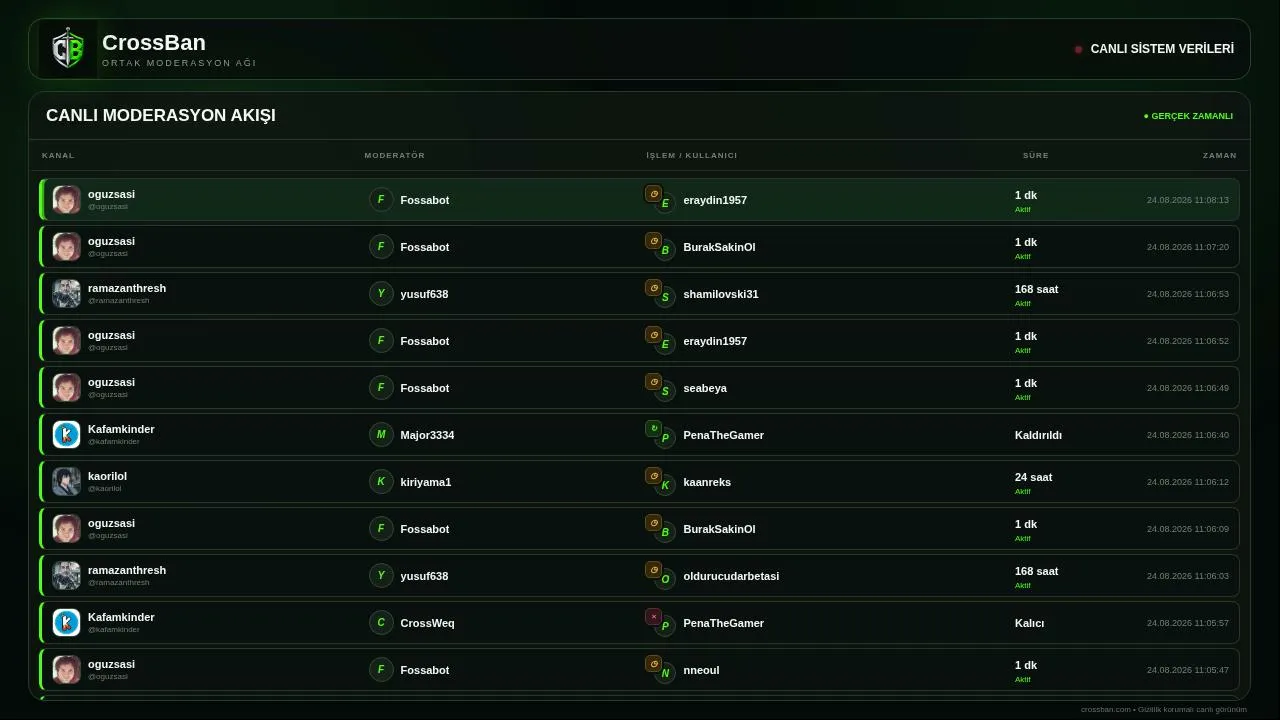The image size is (1280, 720).
Task: Select the kaorilol channel avatar
Action: click(66, 481)
